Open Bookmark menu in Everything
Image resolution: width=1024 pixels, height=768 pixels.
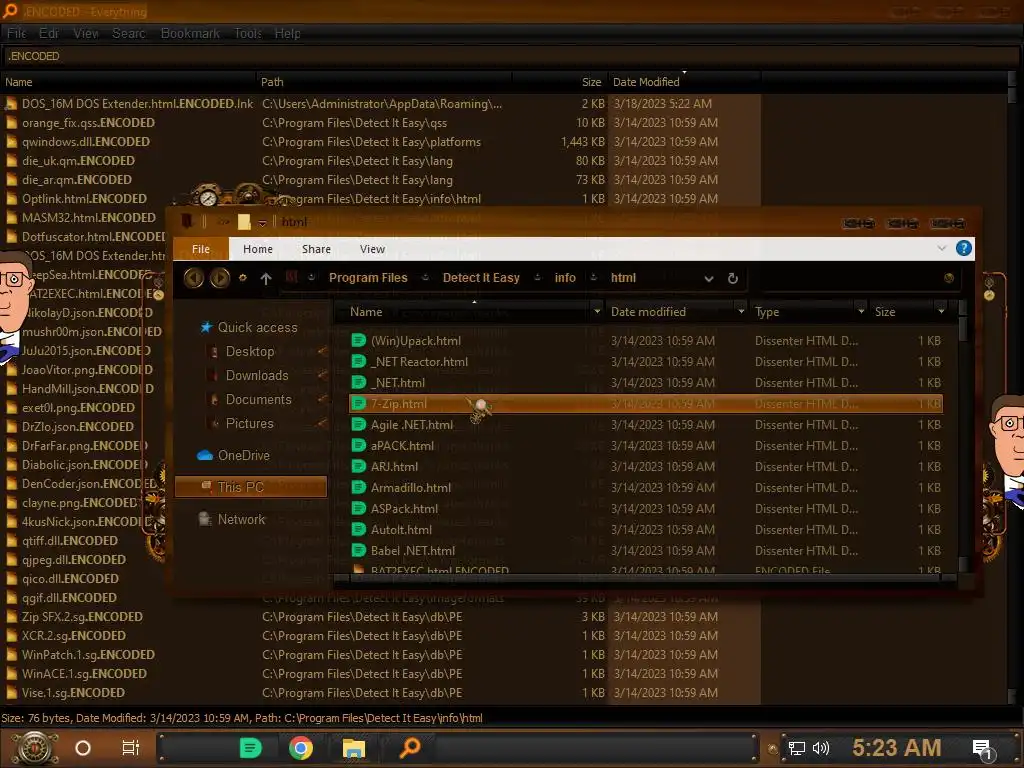pos(190,33)
